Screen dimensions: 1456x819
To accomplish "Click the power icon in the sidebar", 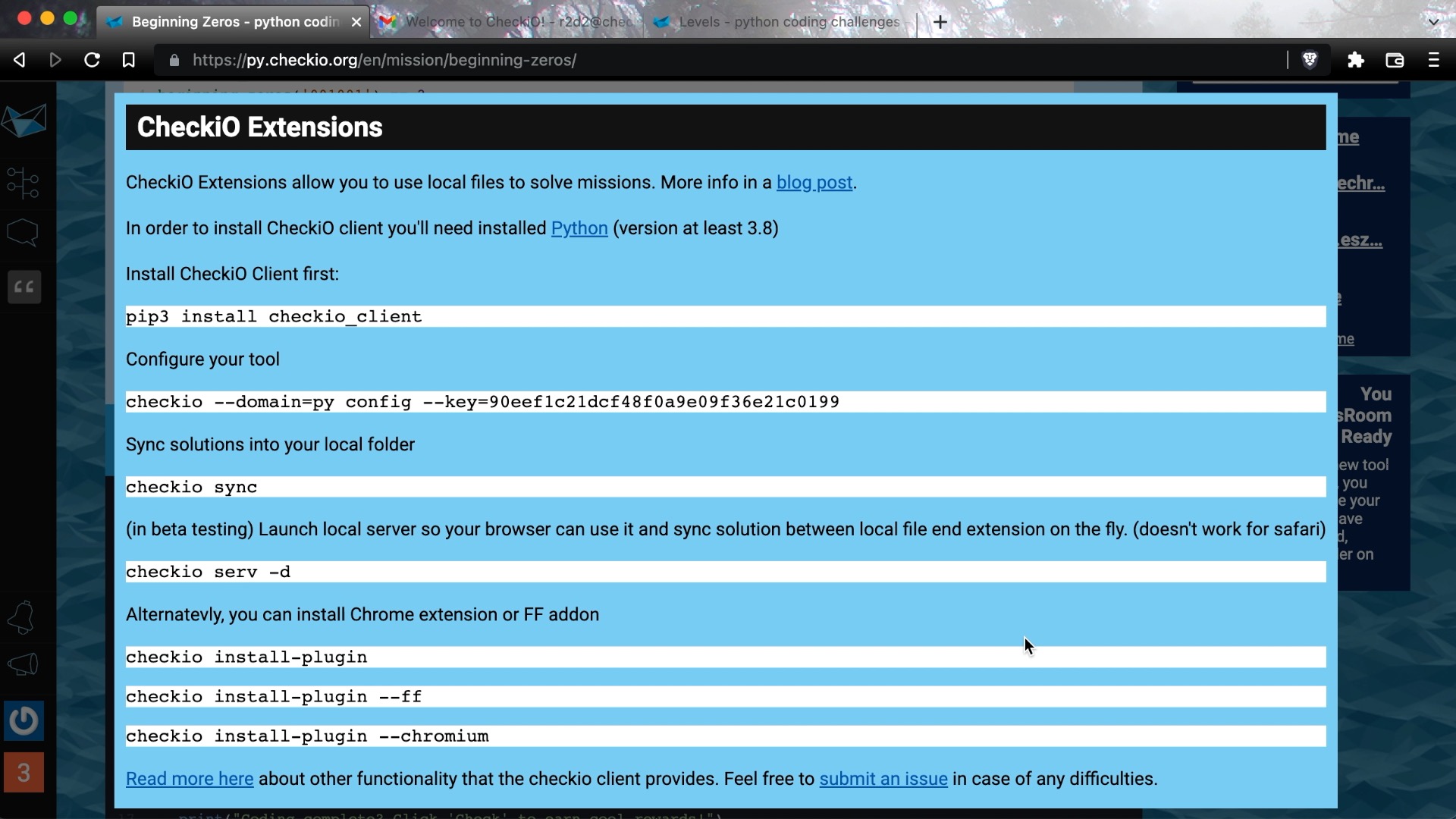I will pyautogui.click(x=24, y=720).
